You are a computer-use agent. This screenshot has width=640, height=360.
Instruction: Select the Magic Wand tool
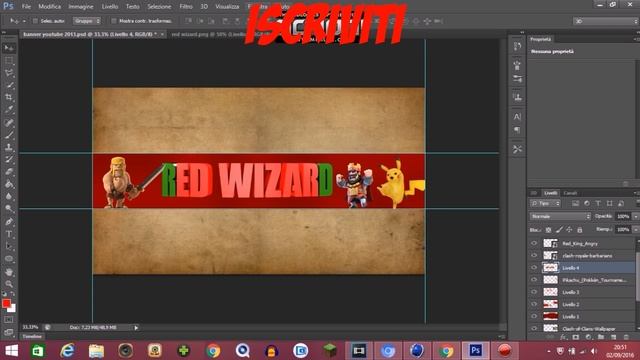9,85
